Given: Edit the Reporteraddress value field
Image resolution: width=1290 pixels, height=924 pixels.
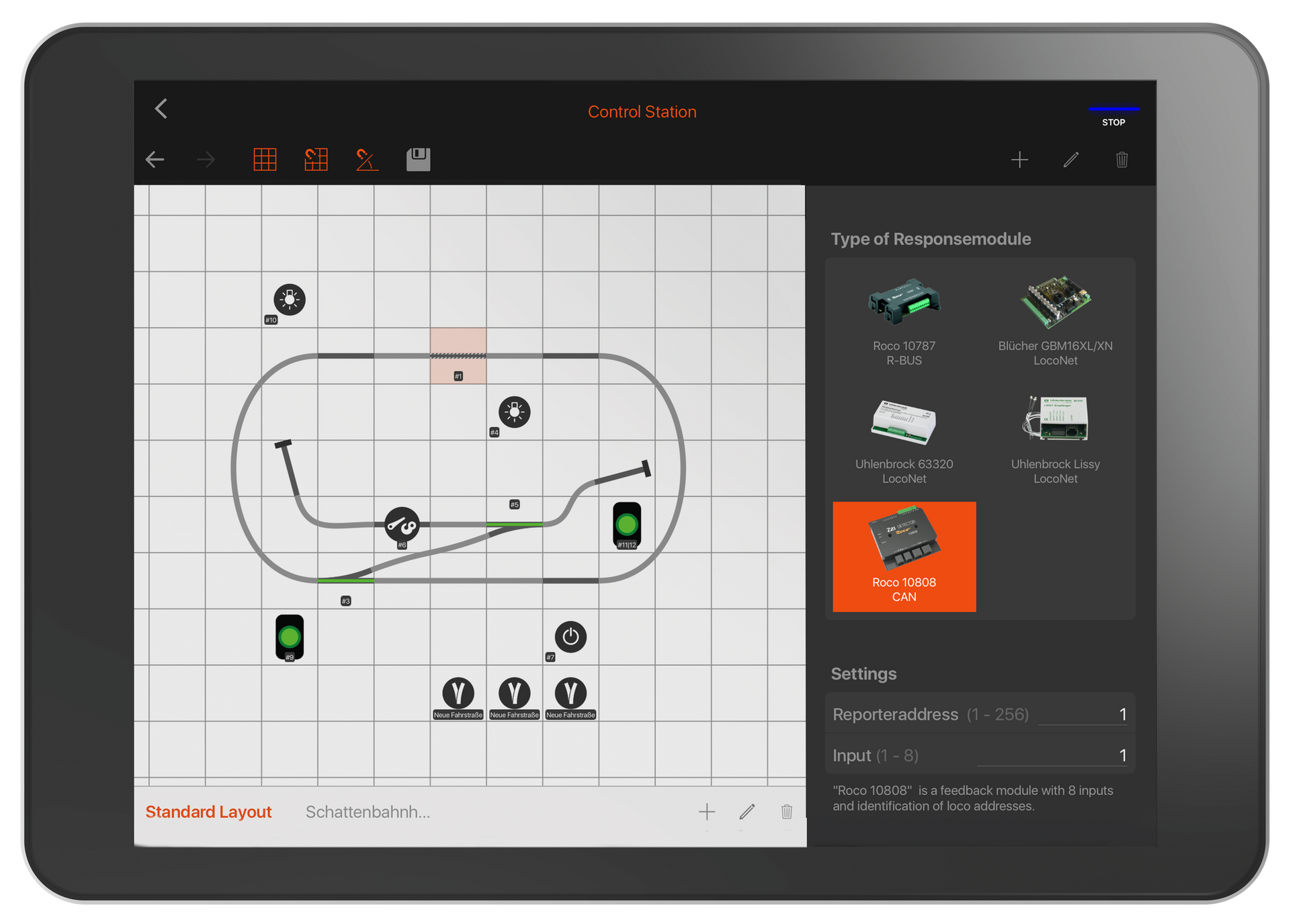Looking at the screenshot, I should click(1082, 714).
